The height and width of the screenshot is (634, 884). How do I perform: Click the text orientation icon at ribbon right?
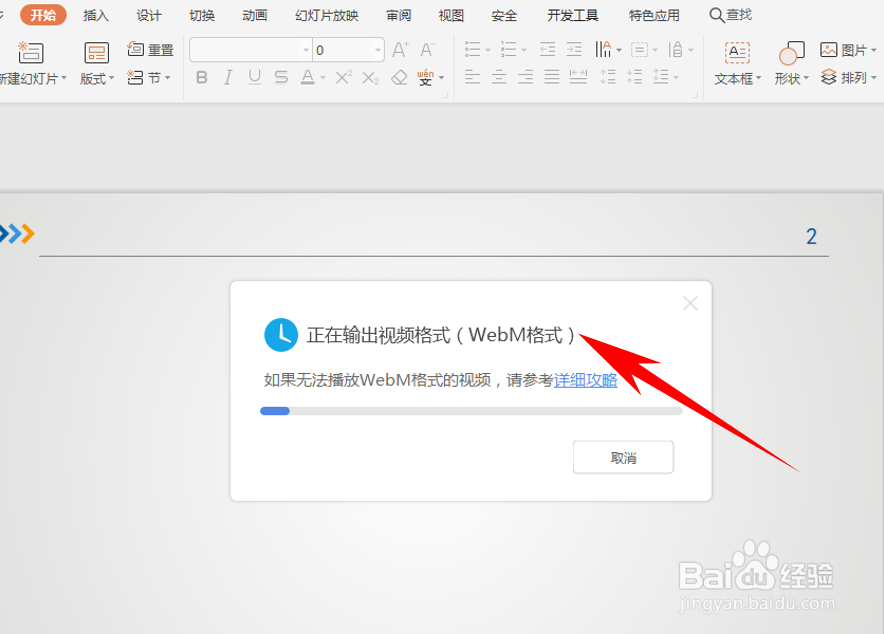(x=675, y=50)
